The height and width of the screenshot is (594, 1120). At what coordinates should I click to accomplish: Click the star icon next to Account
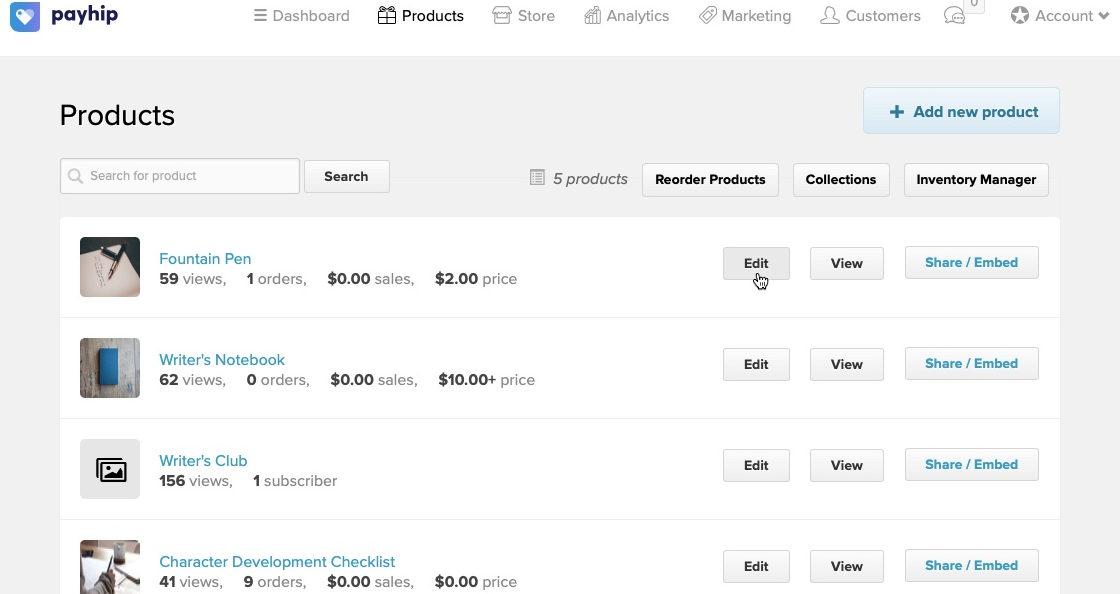pos(1019,15)
